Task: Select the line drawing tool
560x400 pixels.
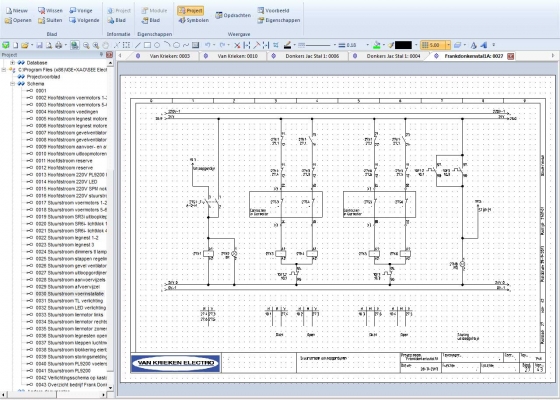Action: click(x=138, y=45)
